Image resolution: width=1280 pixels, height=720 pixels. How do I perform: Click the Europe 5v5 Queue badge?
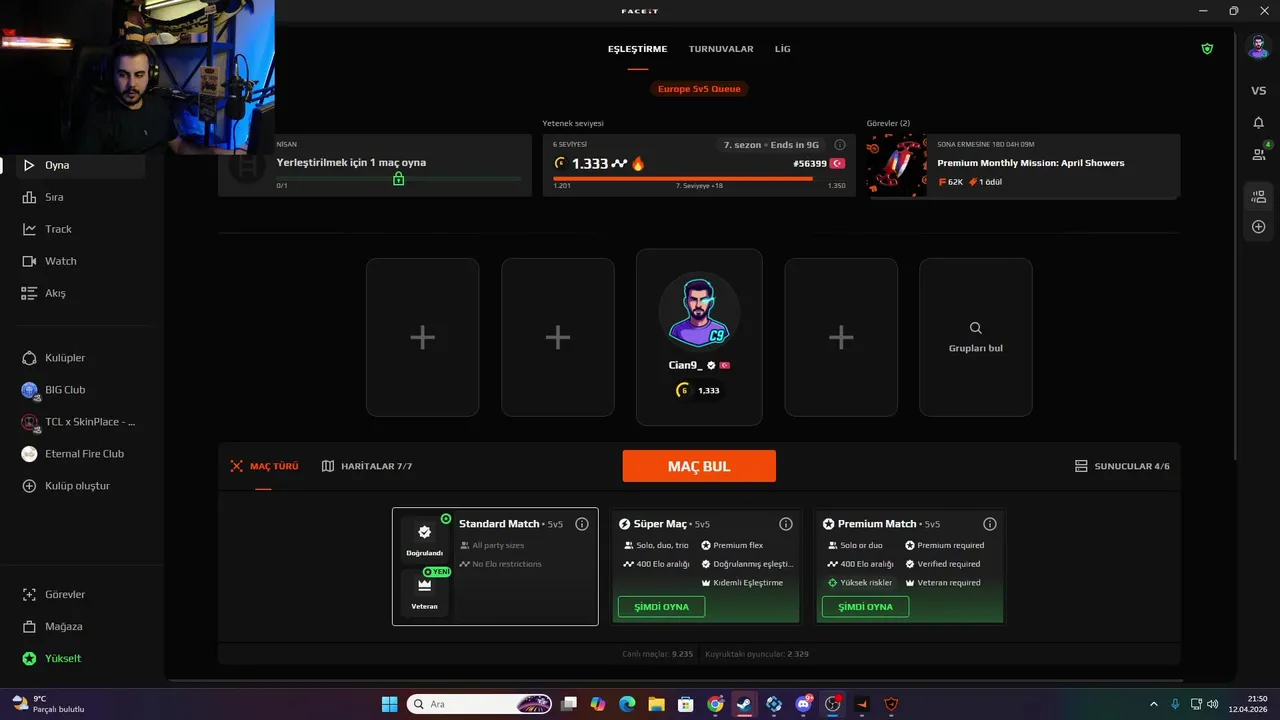tap(699, 89)
